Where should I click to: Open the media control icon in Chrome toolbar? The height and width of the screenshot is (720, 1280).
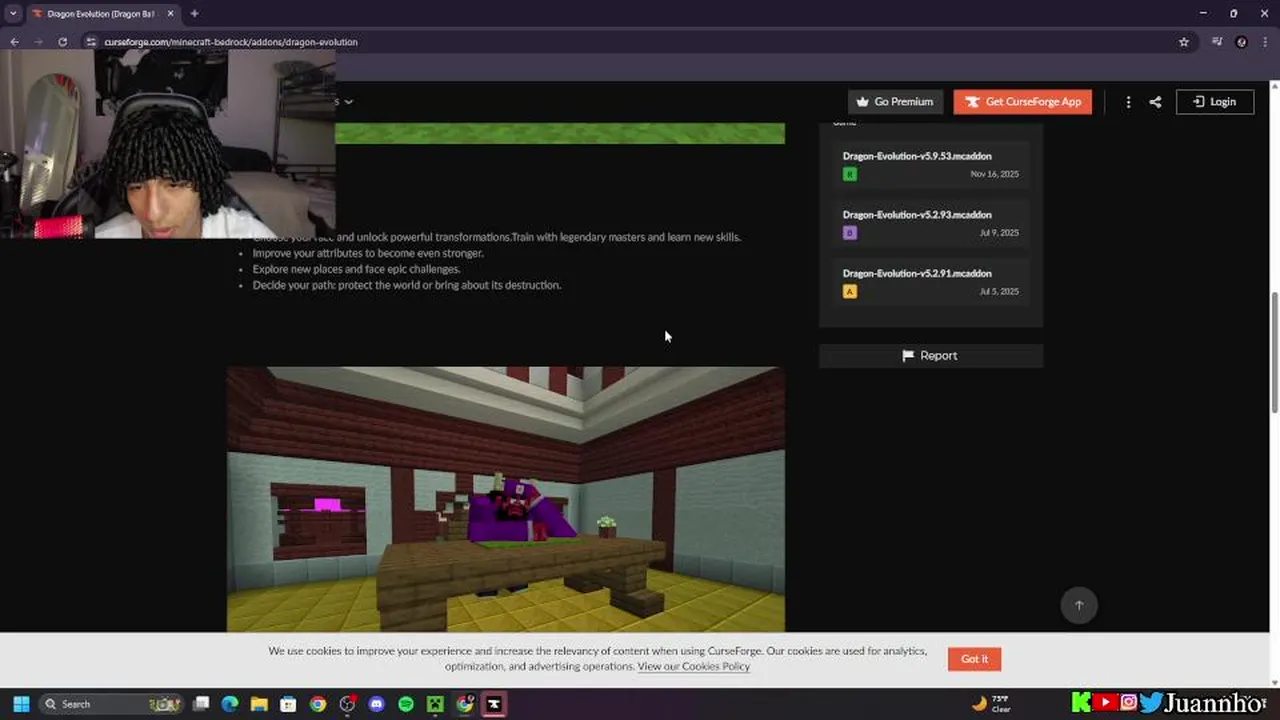1217,42
